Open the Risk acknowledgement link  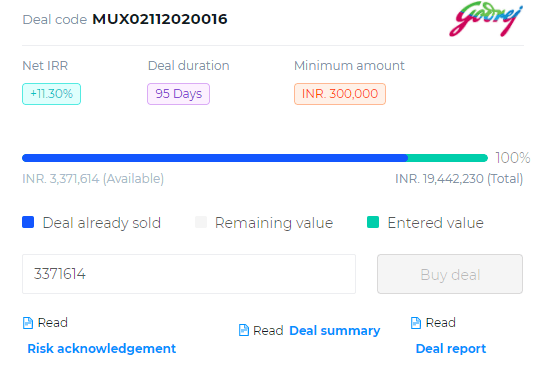(101, 348)
